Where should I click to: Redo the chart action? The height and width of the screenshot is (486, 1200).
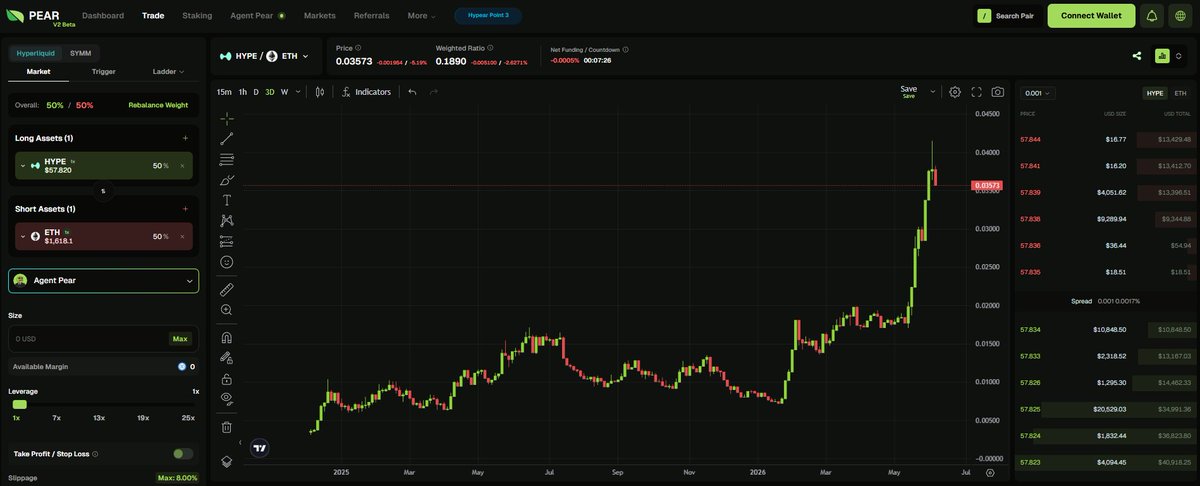[x=434, y=92]
